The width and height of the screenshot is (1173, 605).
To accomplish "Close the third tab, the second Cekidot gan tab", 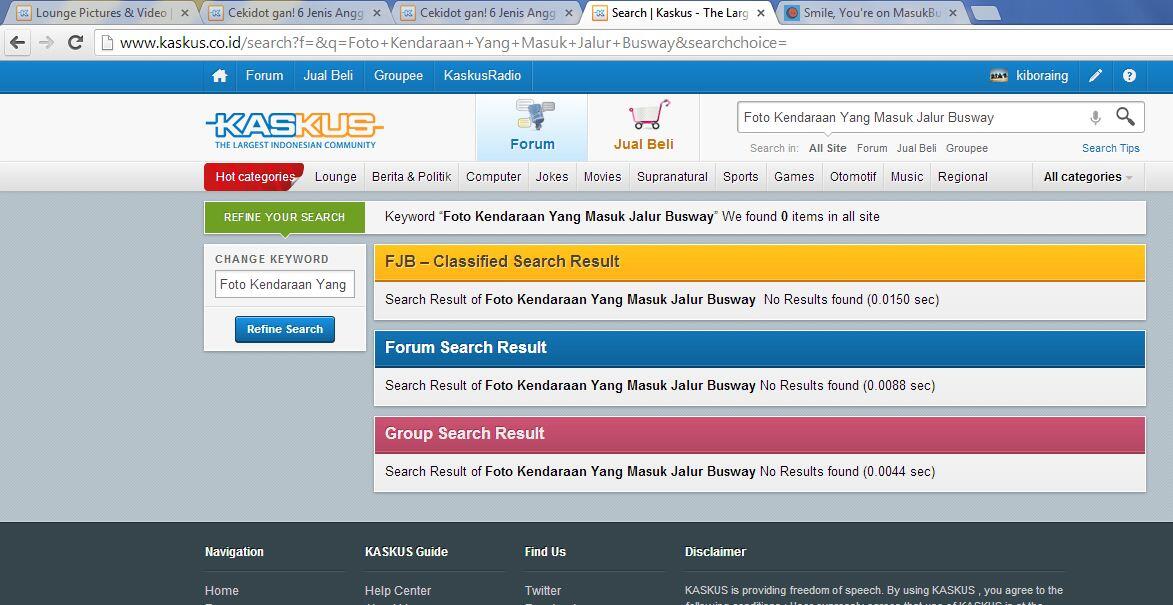I will point(569,13).
